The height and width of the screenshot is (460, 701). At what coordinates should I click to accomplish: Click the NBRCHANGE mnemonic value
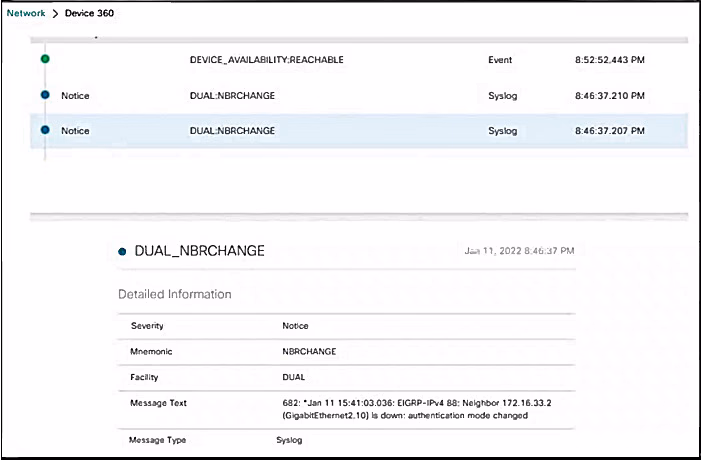point(309,351)
